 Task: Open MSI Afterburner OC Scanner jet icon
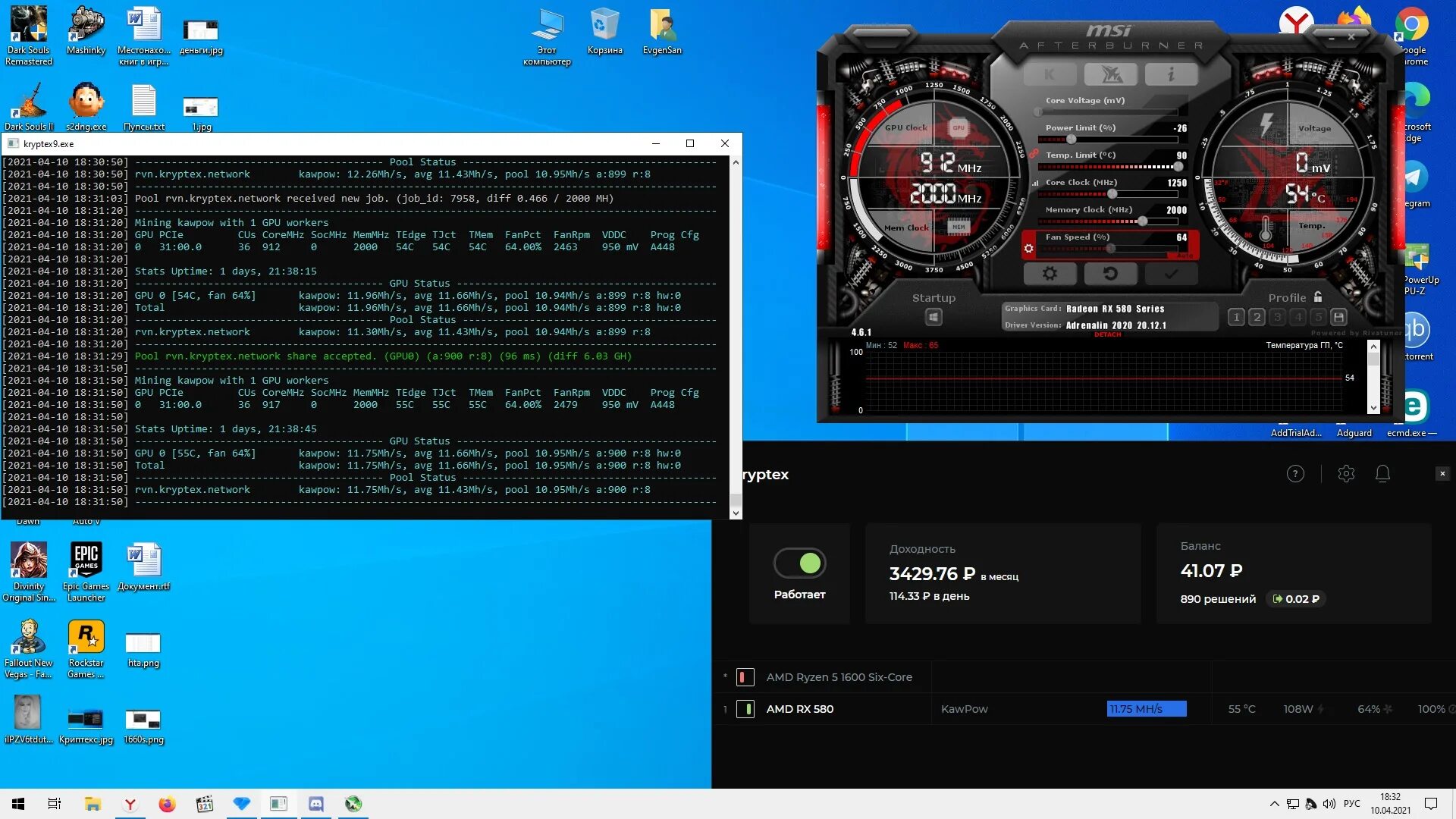[1110, 74]
